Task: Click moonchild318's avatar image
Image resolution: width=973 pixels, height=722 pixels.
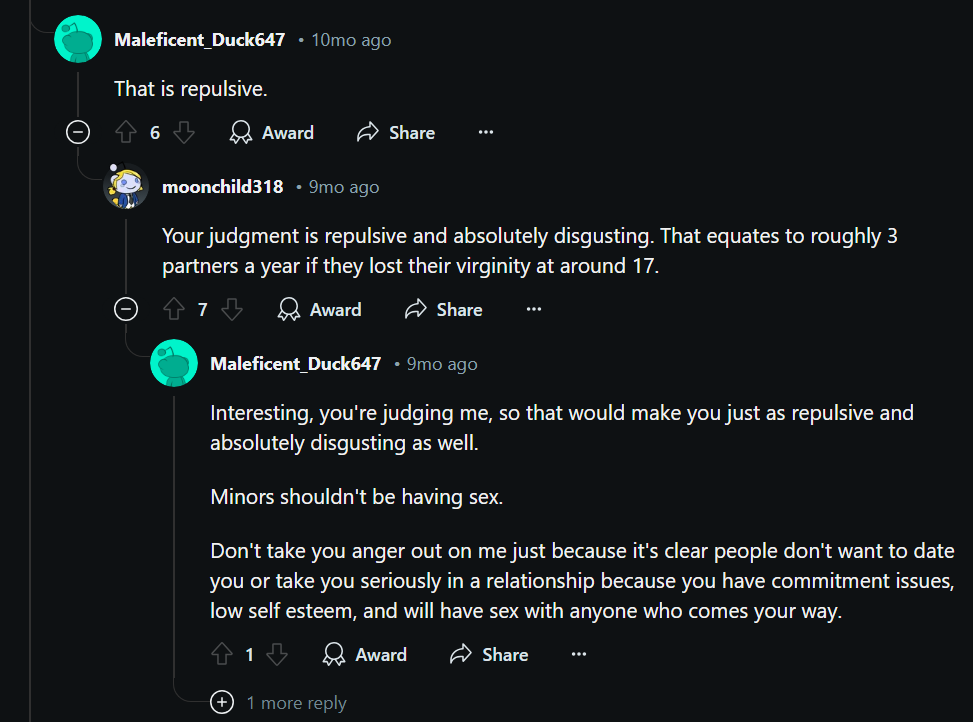Action: (x=126, y=186)
